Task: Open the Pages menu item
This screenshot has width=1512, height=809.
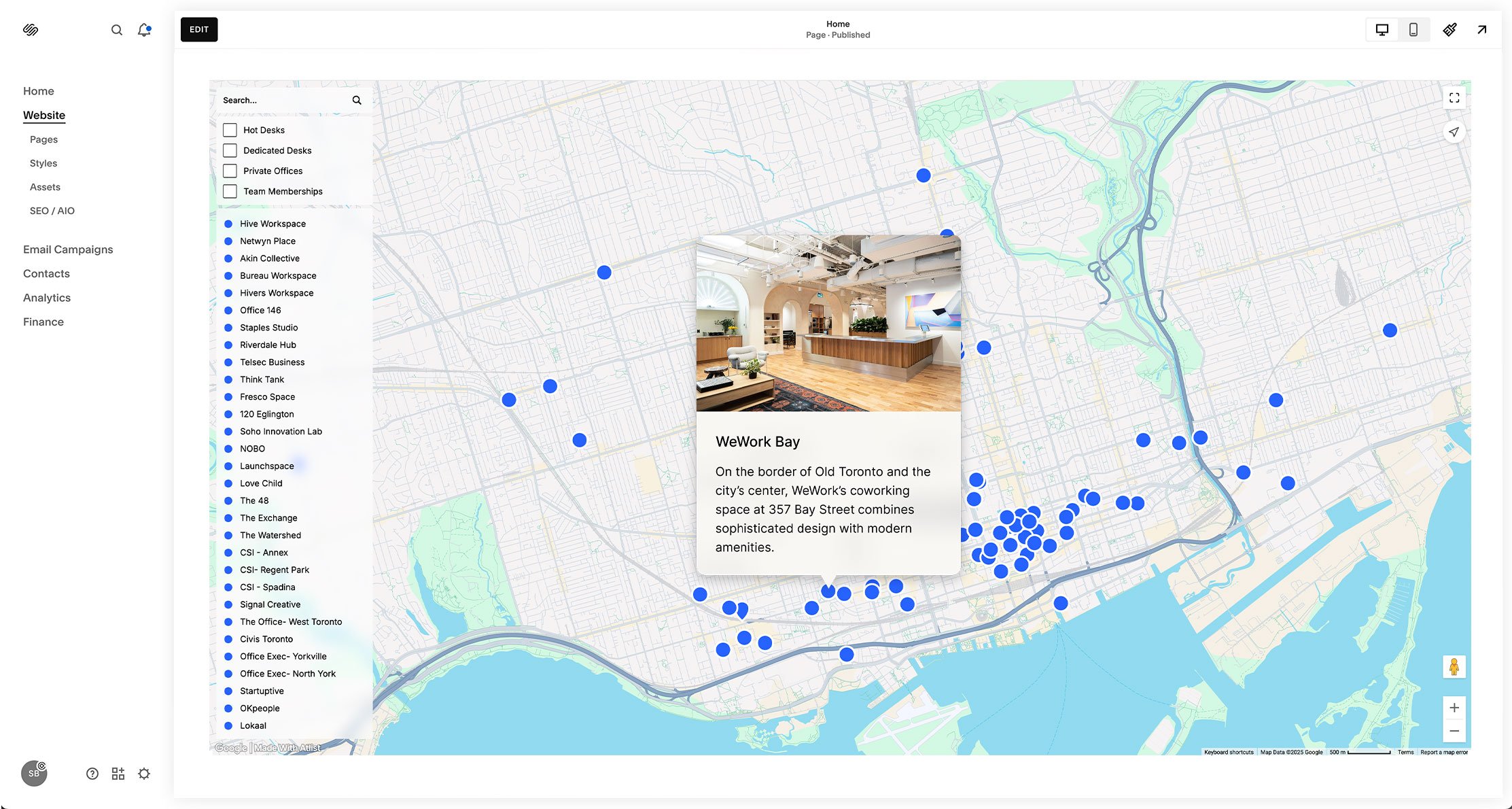Action: tap(43, 139)
